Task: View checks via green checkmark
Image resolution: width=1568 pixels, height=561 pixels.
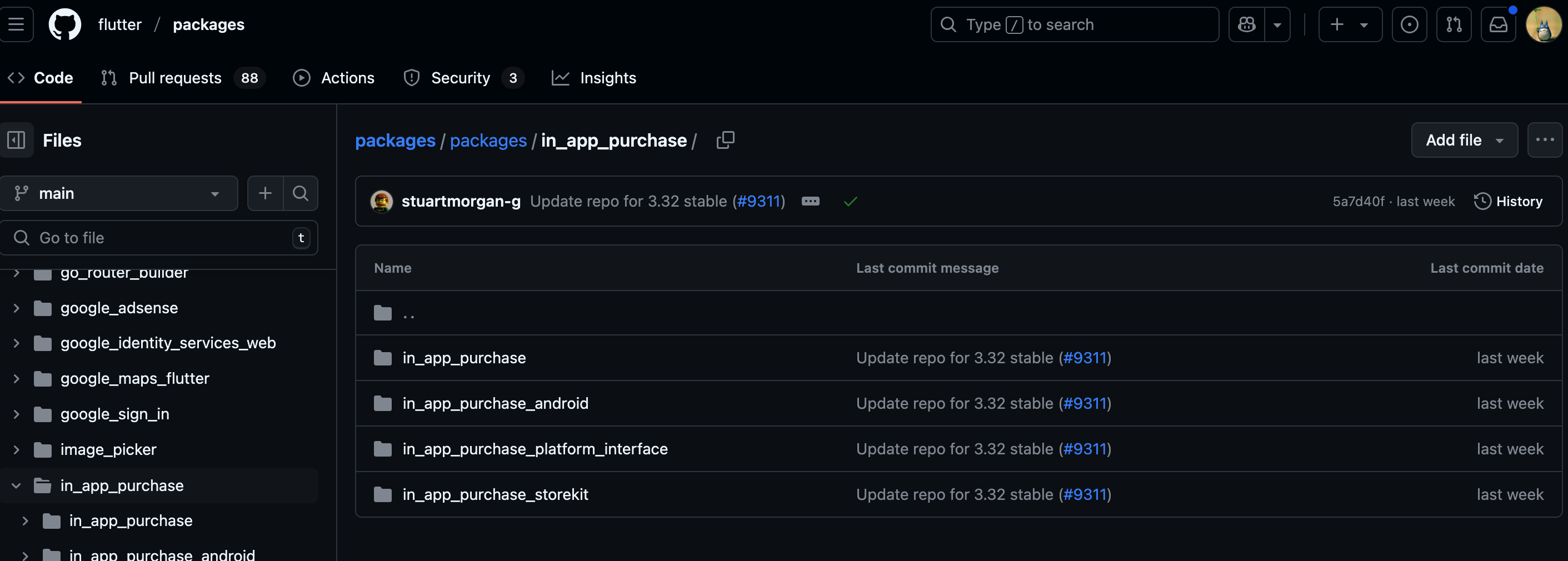Action: (x=850, y=202)
